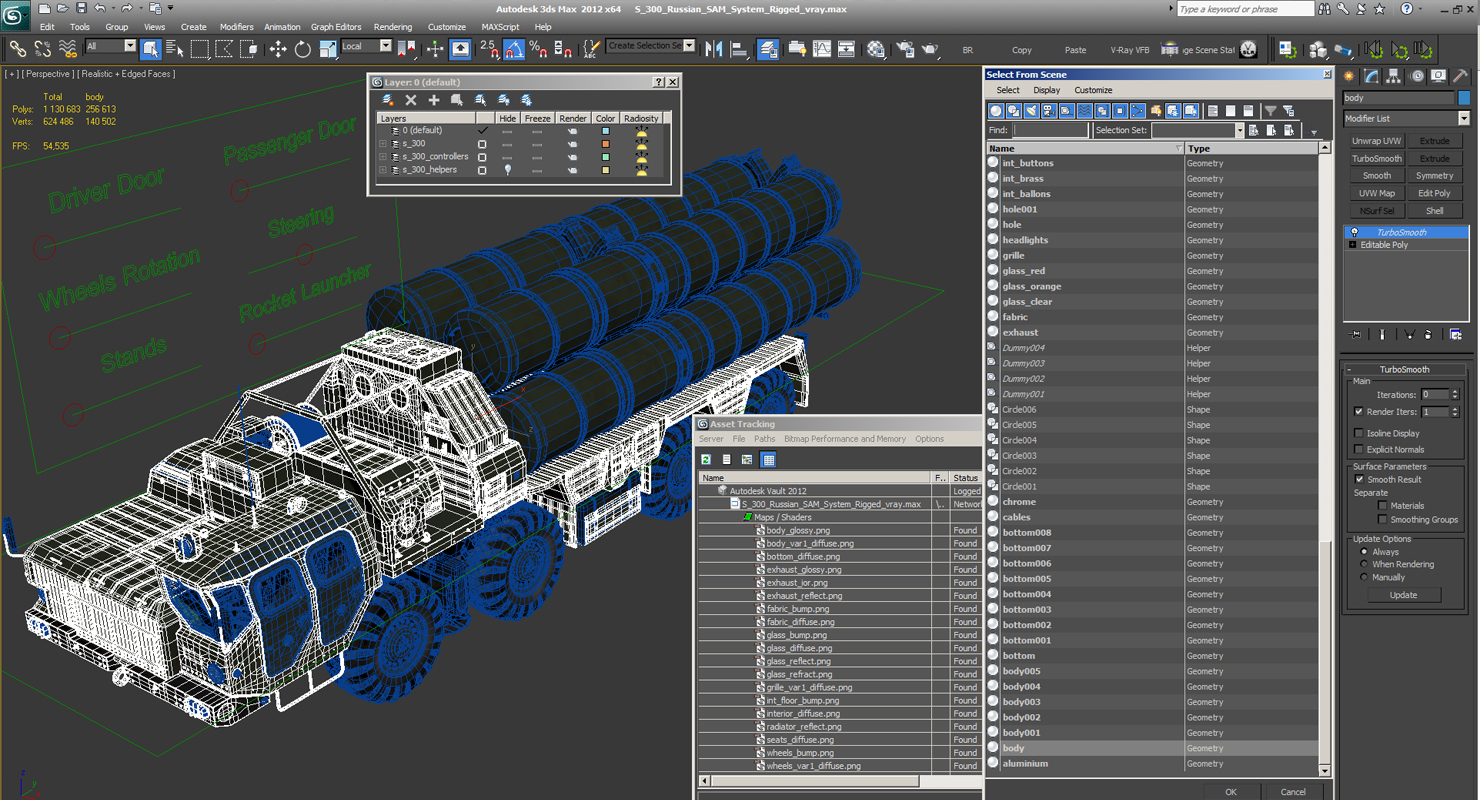Image resolution: width=1480 pixels, height=800 pixels.
Task: Toggle Smooth Result checkbox
Action: click(x=1358, y=479)
